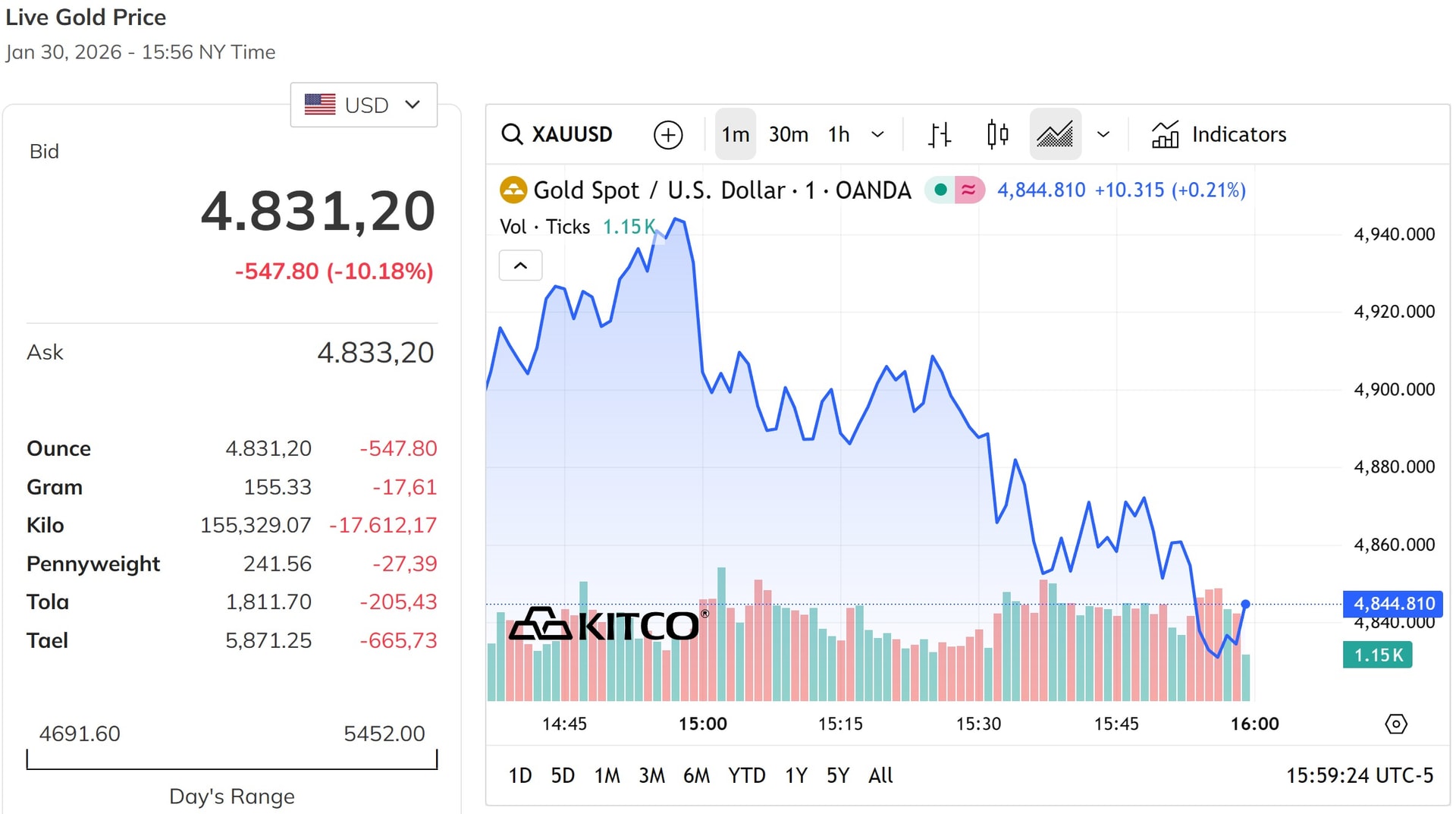
Task: Collapse the chart legend with the up chevron
Action: coord(520,266)
